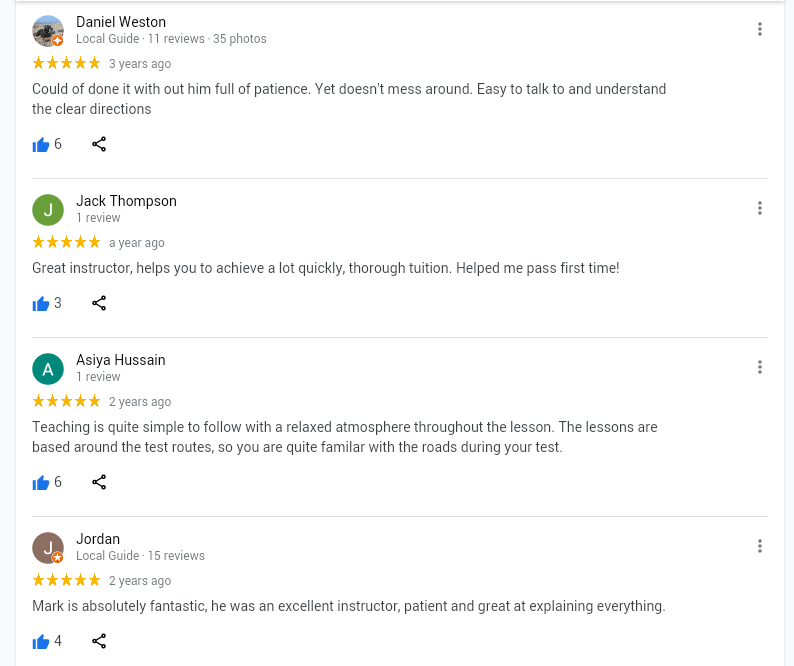Like Jordan's review

(x=41, y=642)
